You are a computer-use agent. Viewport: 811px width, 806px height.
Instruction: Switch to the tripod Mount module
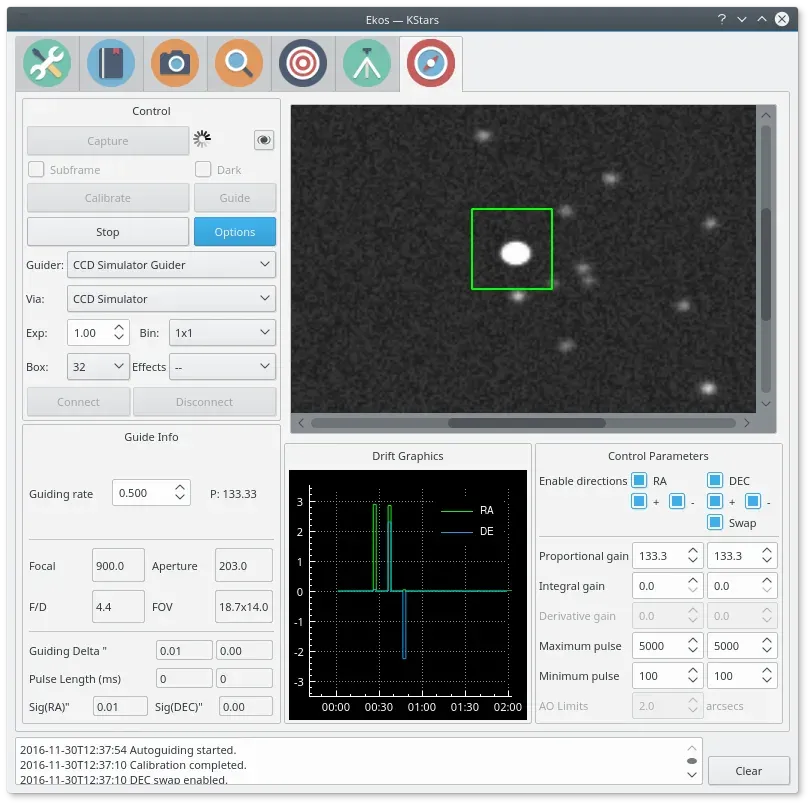367,63
